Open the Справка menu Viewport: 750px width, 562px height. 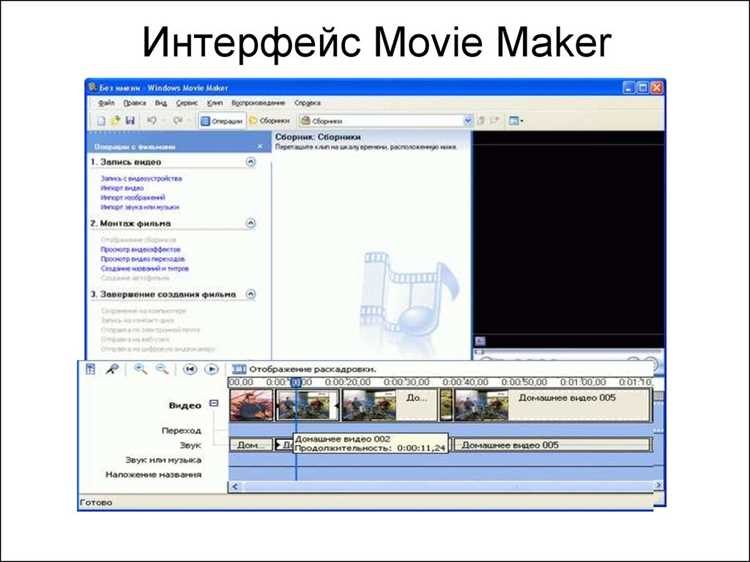tap(307, 103)
